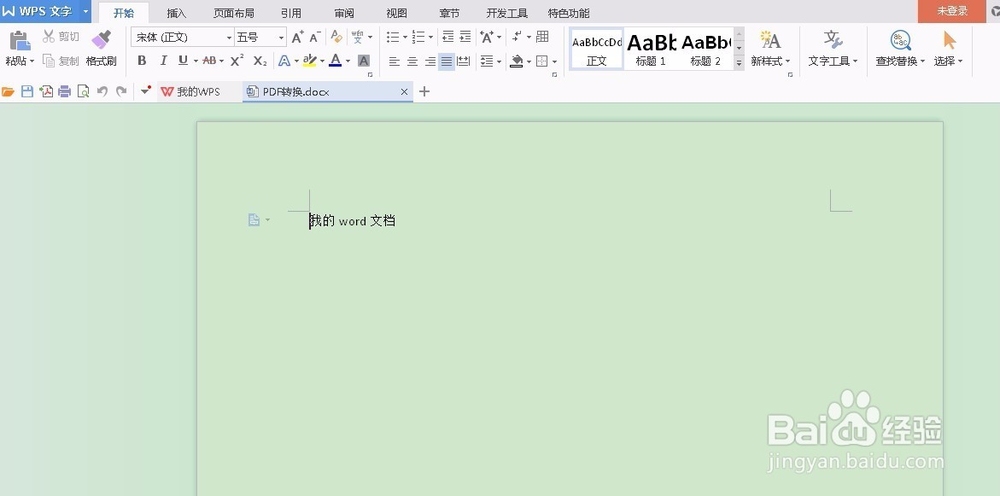Add a new document tab with plus
This screenshot has width=1000, height=496.
(x=424, y=92)
